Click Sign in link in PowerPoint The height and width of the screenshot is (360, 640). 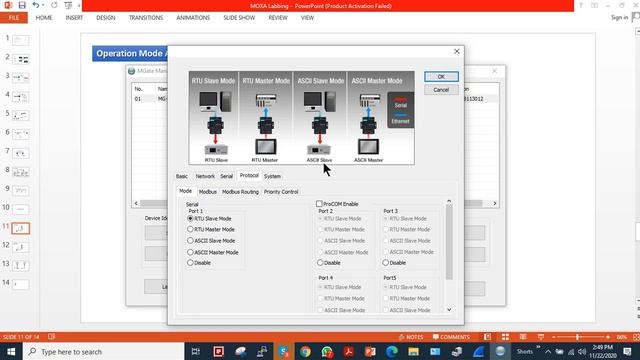(619, 18)
